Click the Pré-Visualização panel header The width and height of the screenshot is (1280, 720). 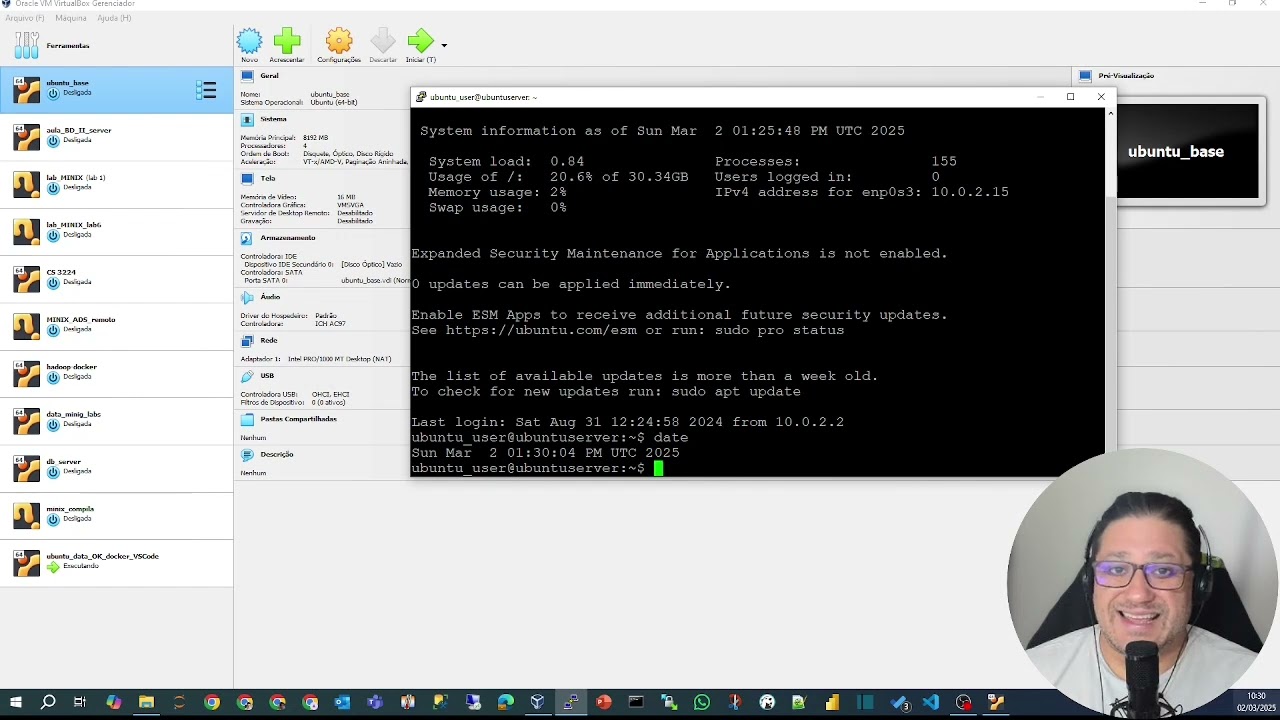click(1126, 76)
